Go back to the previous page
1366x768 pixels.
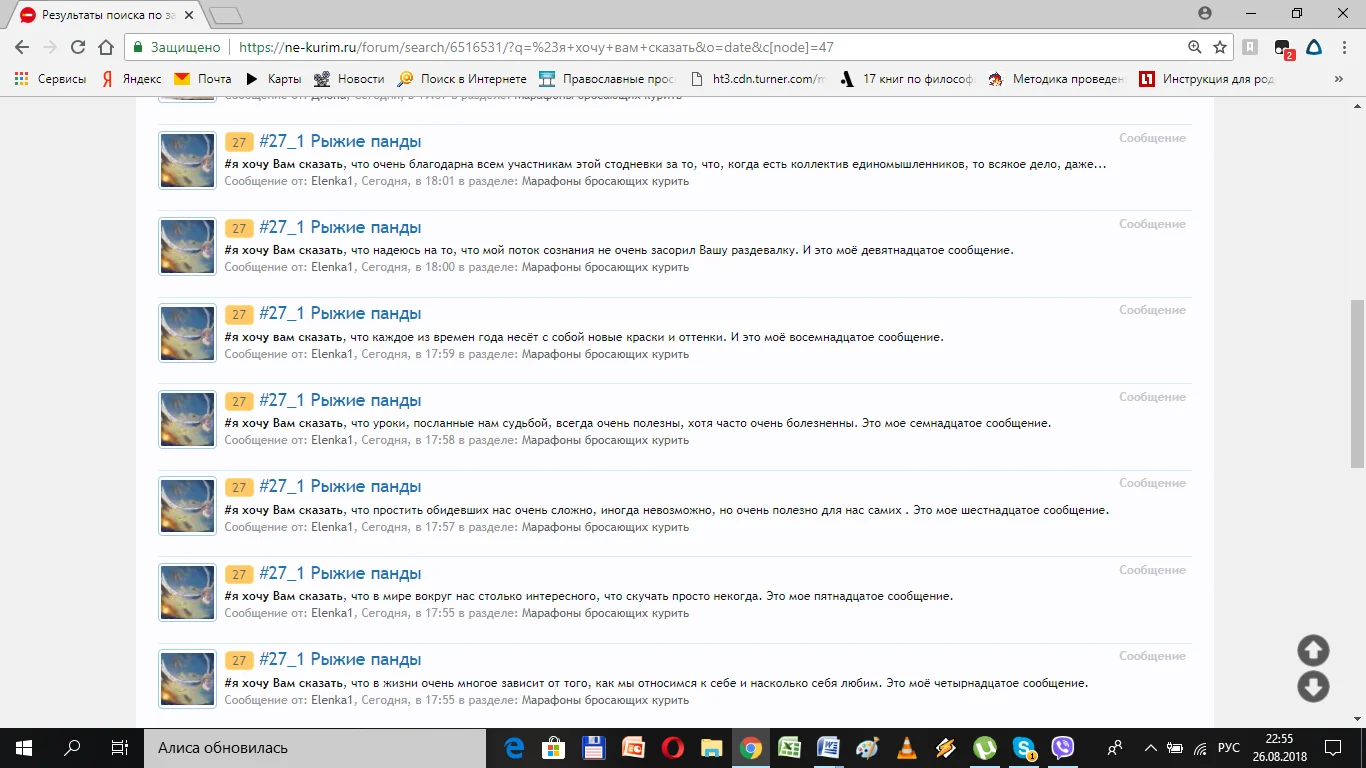coord(21,47)
